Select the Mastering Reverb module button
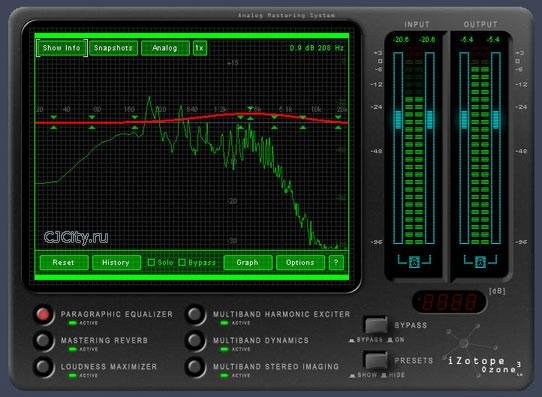The width and height of the screenshot is (542, 397). tap(43, 340)
